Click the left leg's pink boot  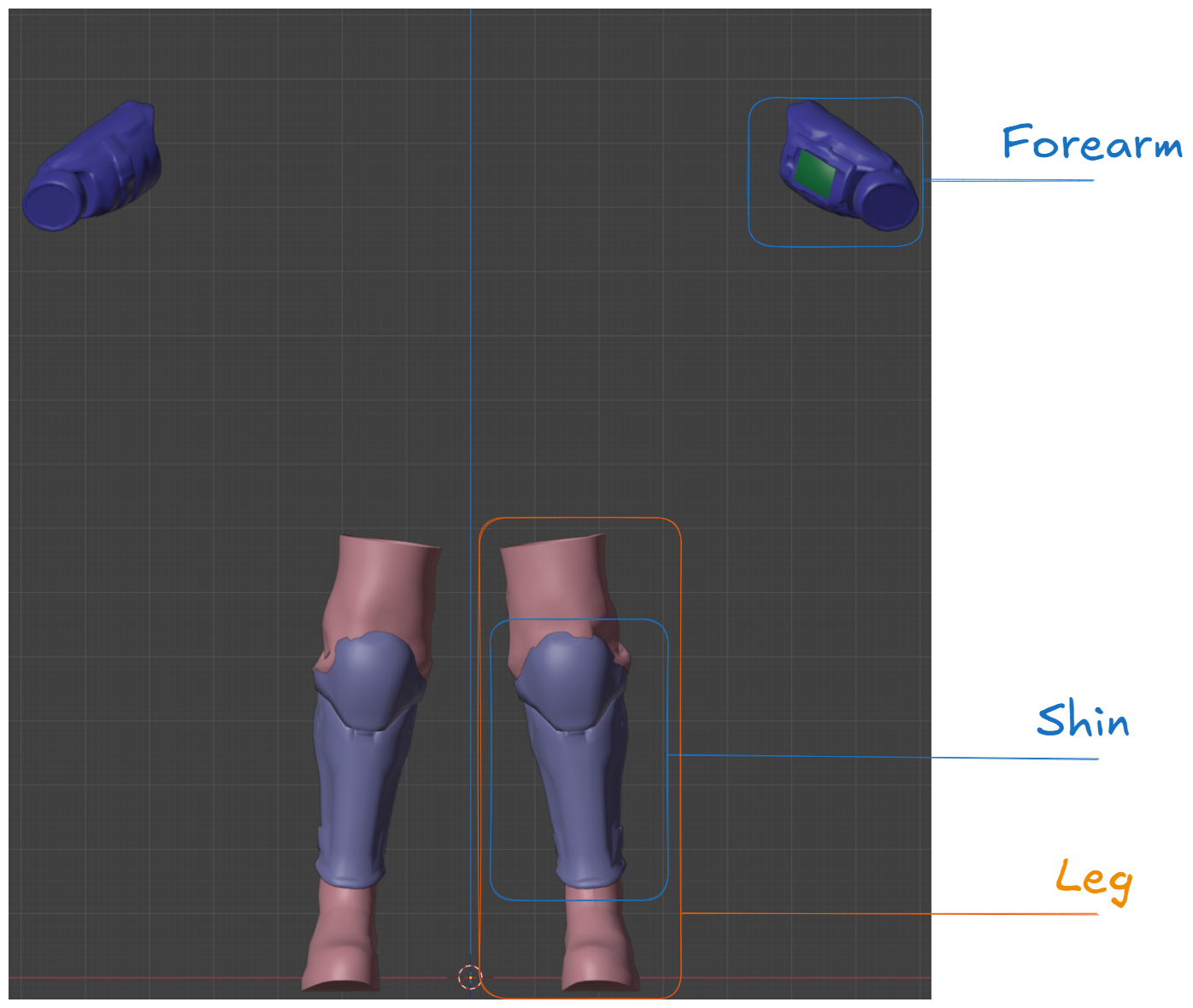point(342,940)
